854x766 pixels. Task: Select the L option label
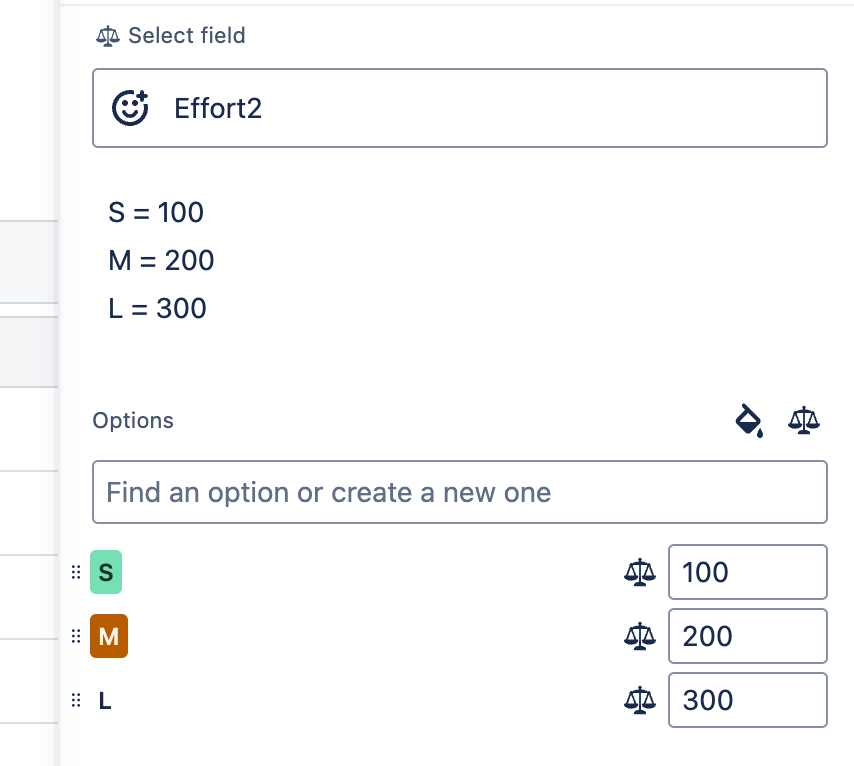pos(105,701)
